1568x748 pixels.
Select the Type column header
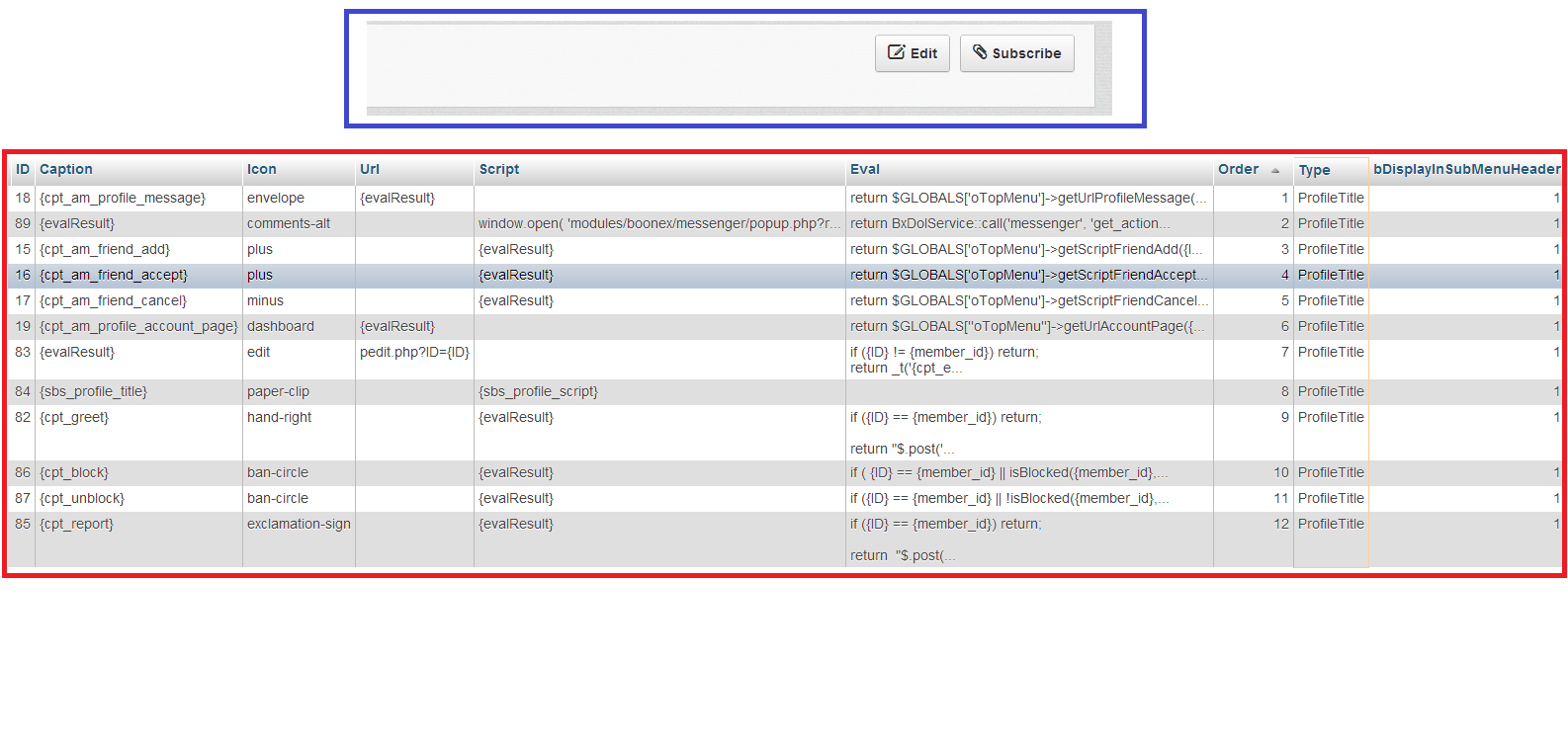1315,170
